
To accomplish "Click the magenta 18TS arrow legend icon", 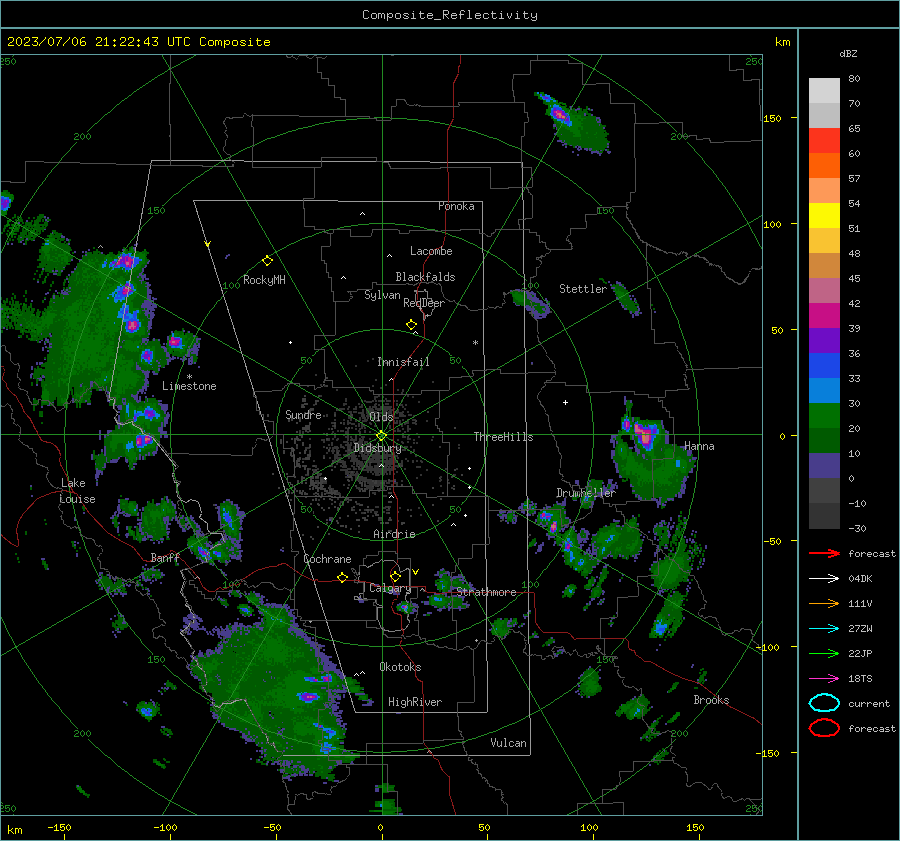I will pyautogui.click(x=824, y=679).
